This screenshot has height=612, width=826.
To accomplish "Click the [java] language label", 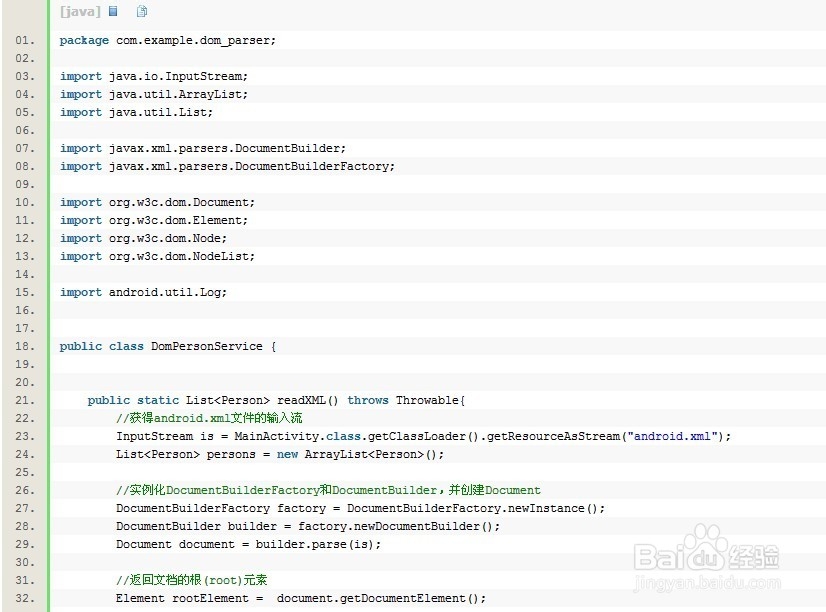I will tap(80, 11).
